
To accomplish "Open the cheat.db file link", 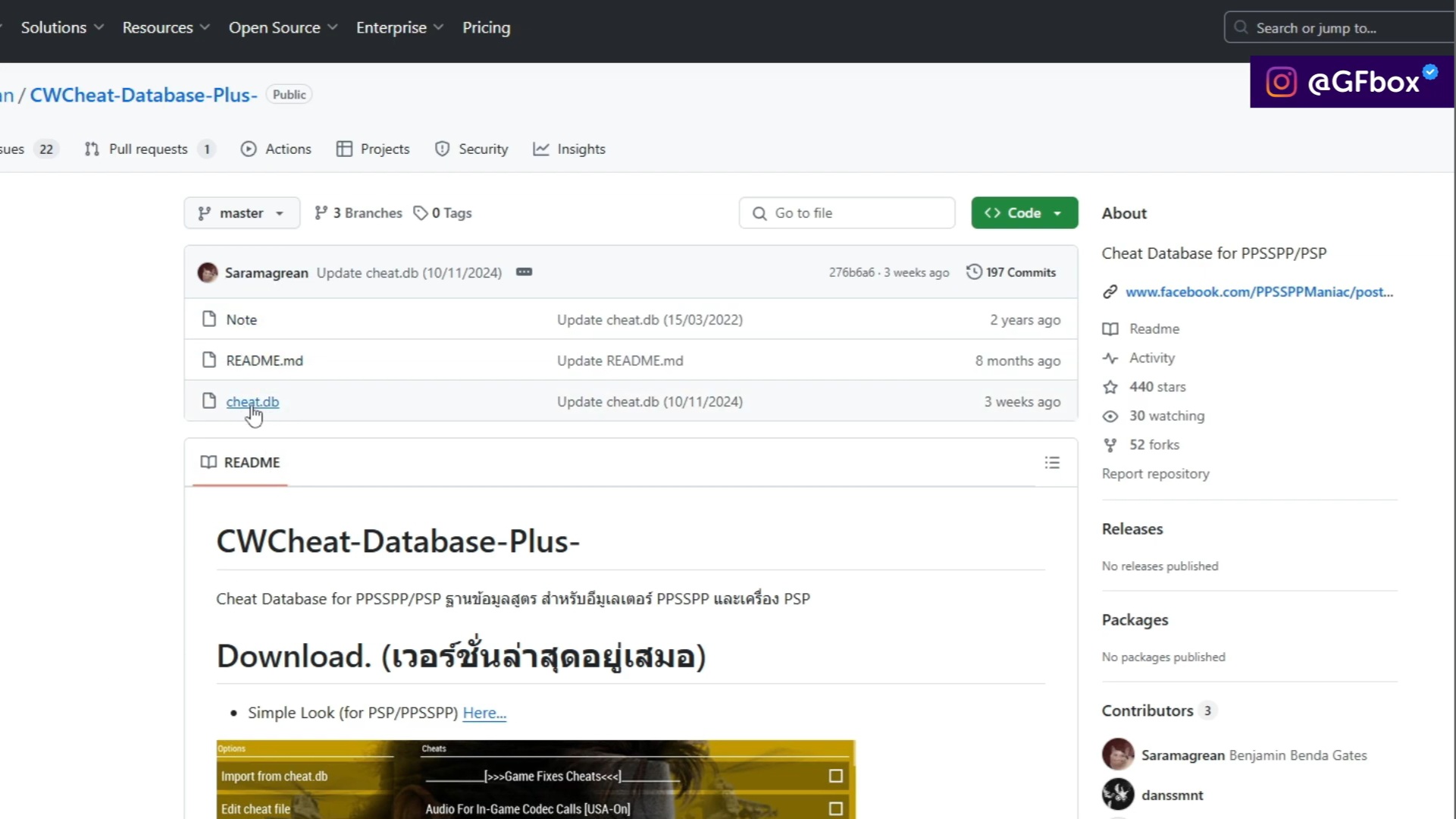I will [252, 402].
